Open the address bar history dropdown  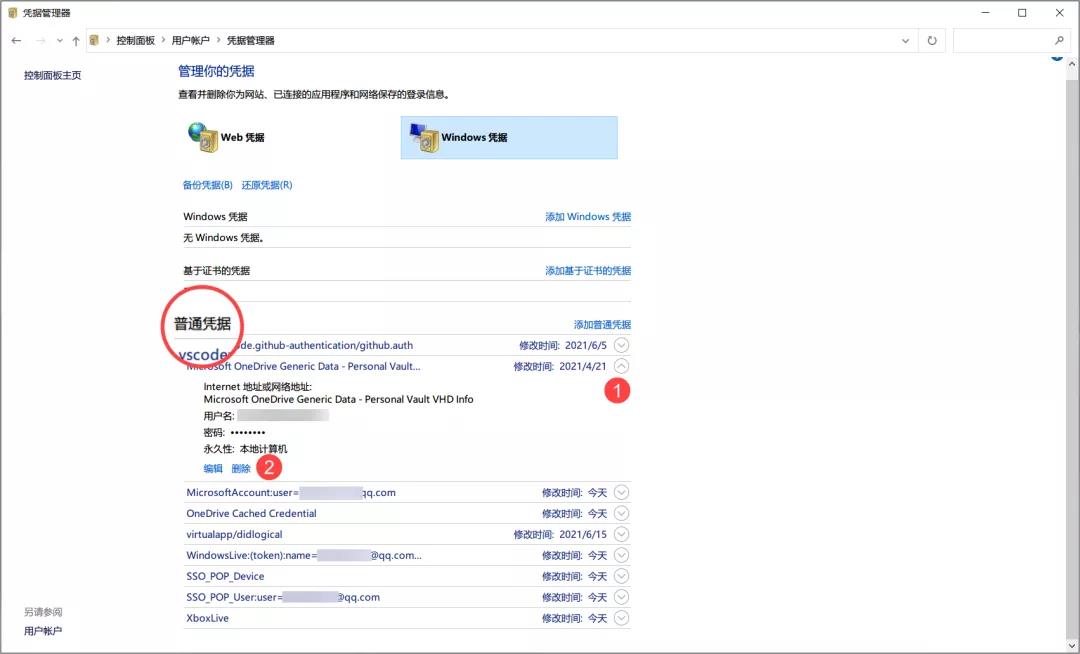[x=905, y=41]
